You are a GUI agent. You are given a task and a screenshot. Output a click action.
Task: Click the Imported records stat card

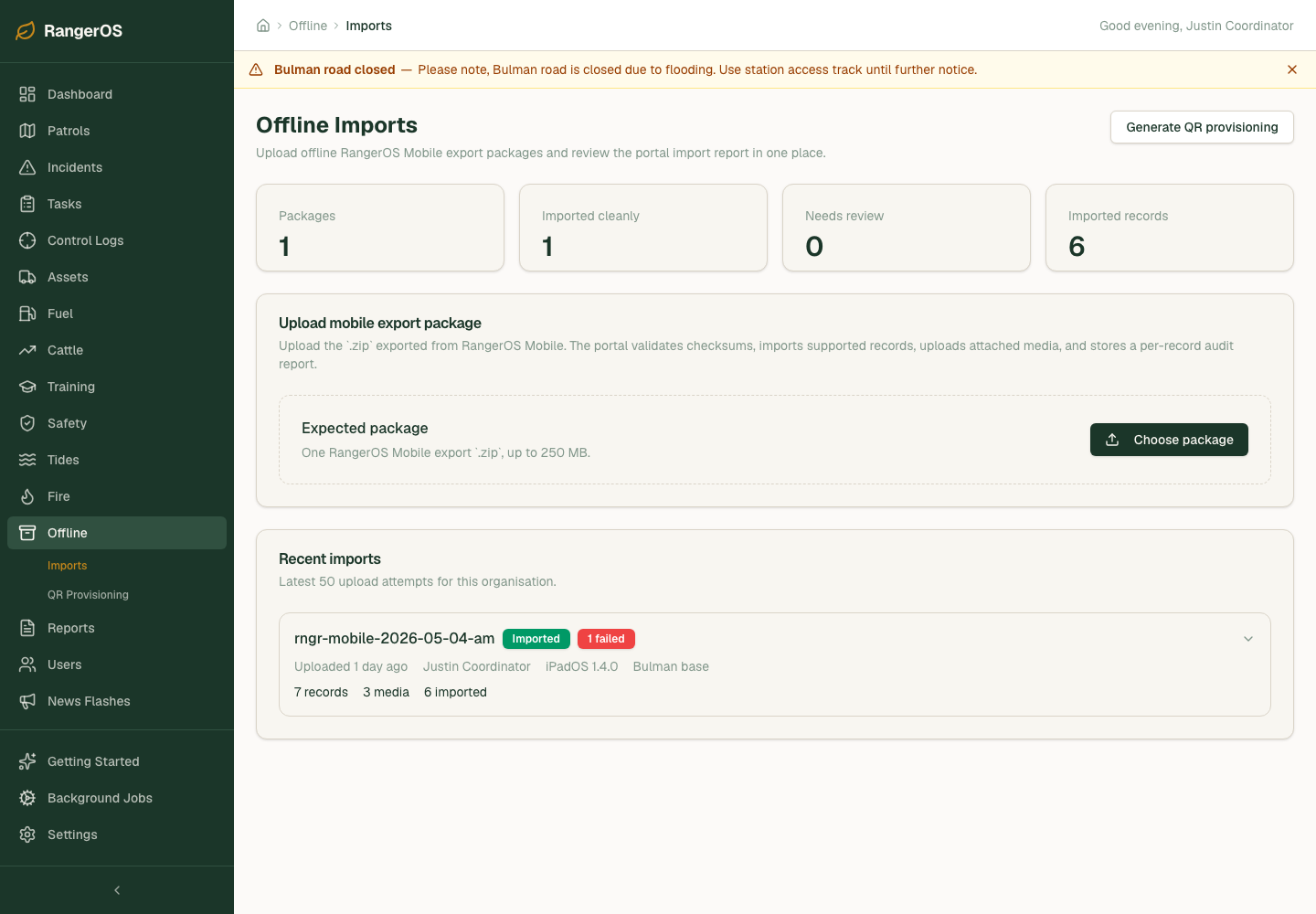1170,228
